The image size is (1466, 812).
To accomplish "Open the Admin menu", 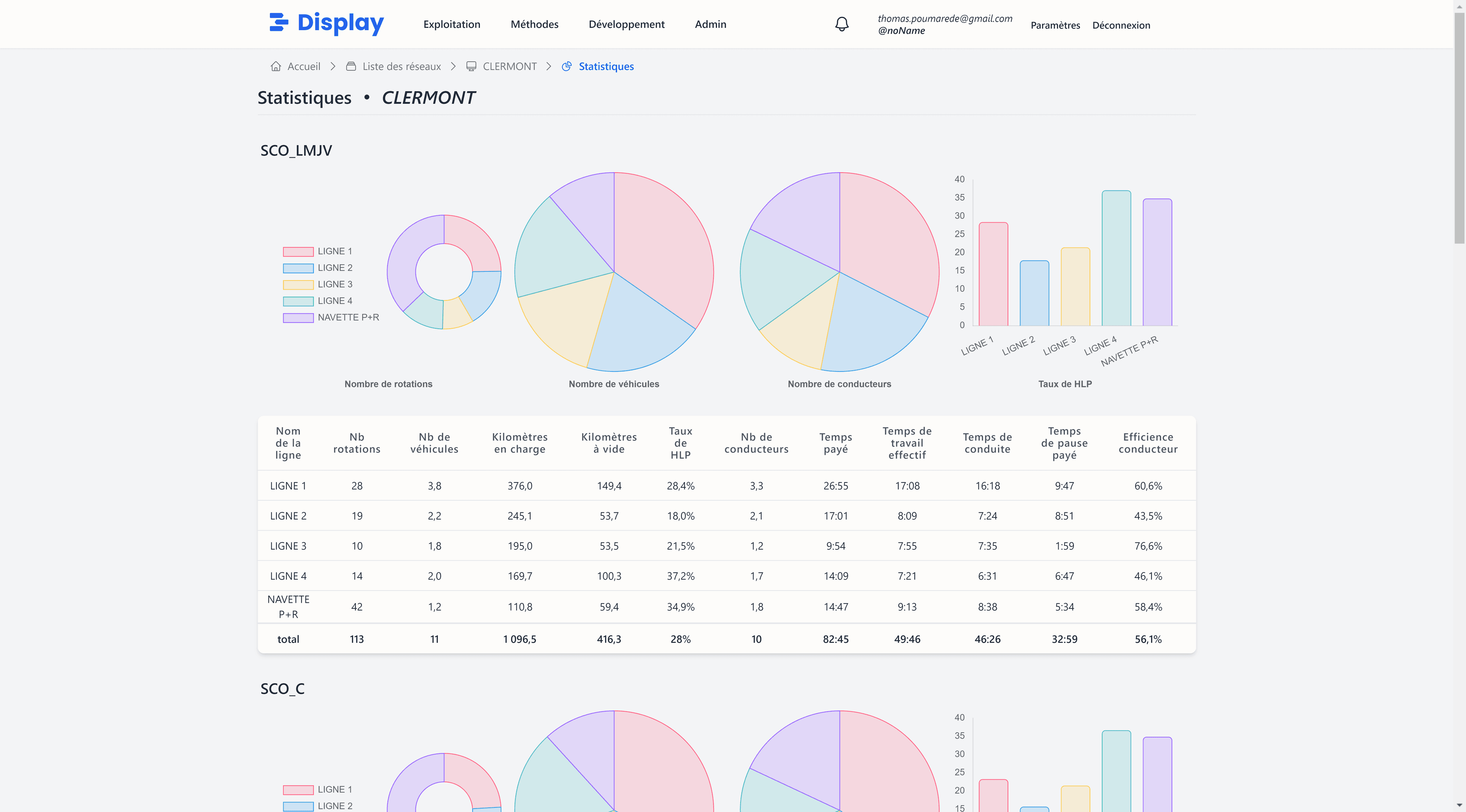I will tap(710, 24).
